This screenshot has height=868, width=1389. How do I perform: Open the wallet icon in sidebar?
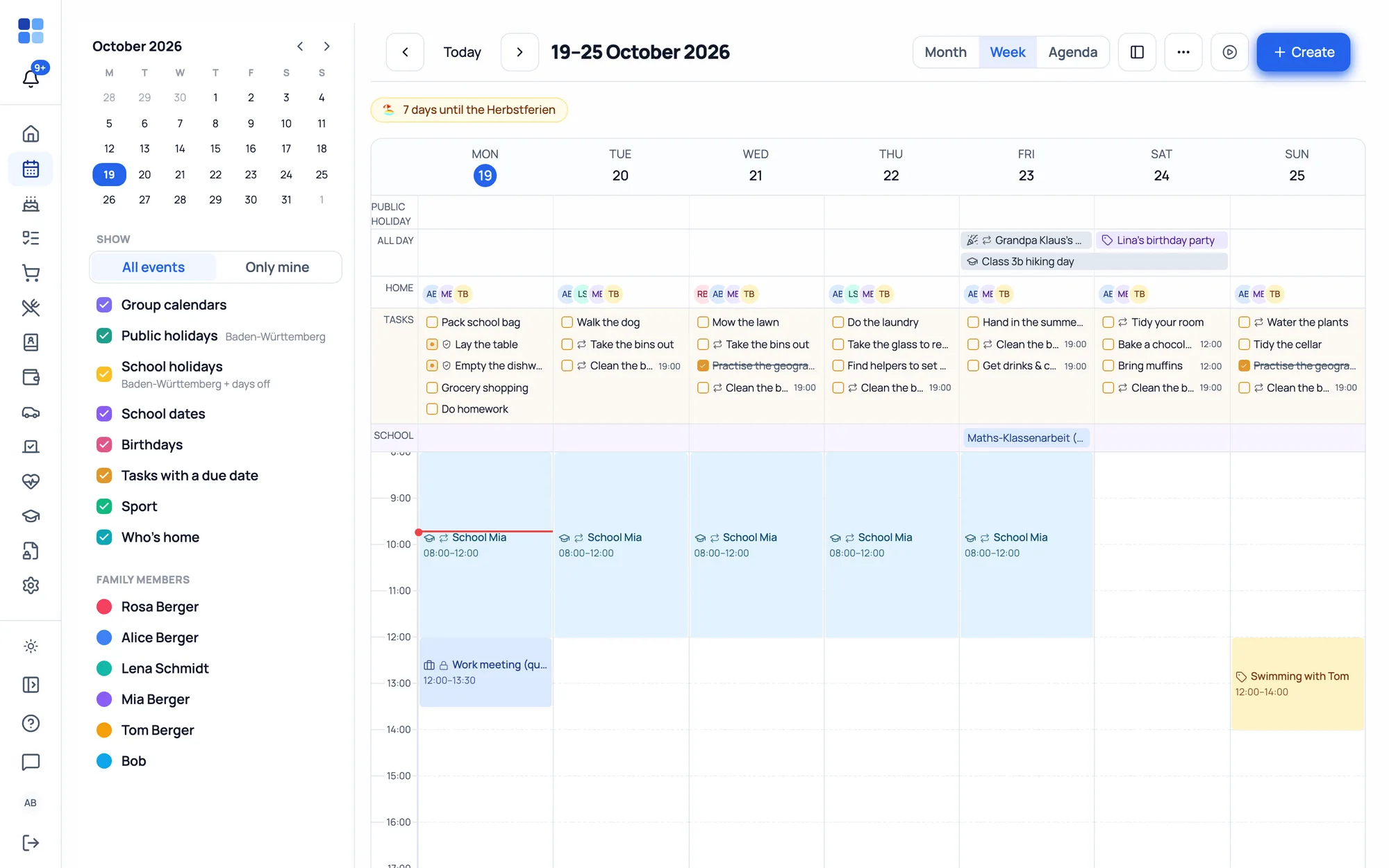point(31,377)
